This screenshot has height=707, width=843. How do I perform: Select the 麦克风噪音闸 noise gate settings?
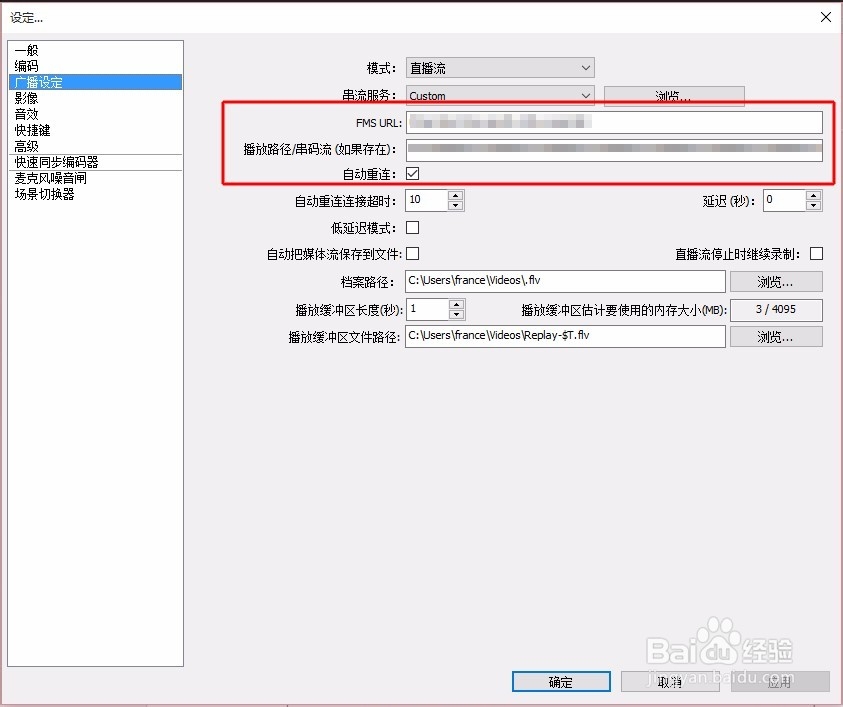[50, 178]
